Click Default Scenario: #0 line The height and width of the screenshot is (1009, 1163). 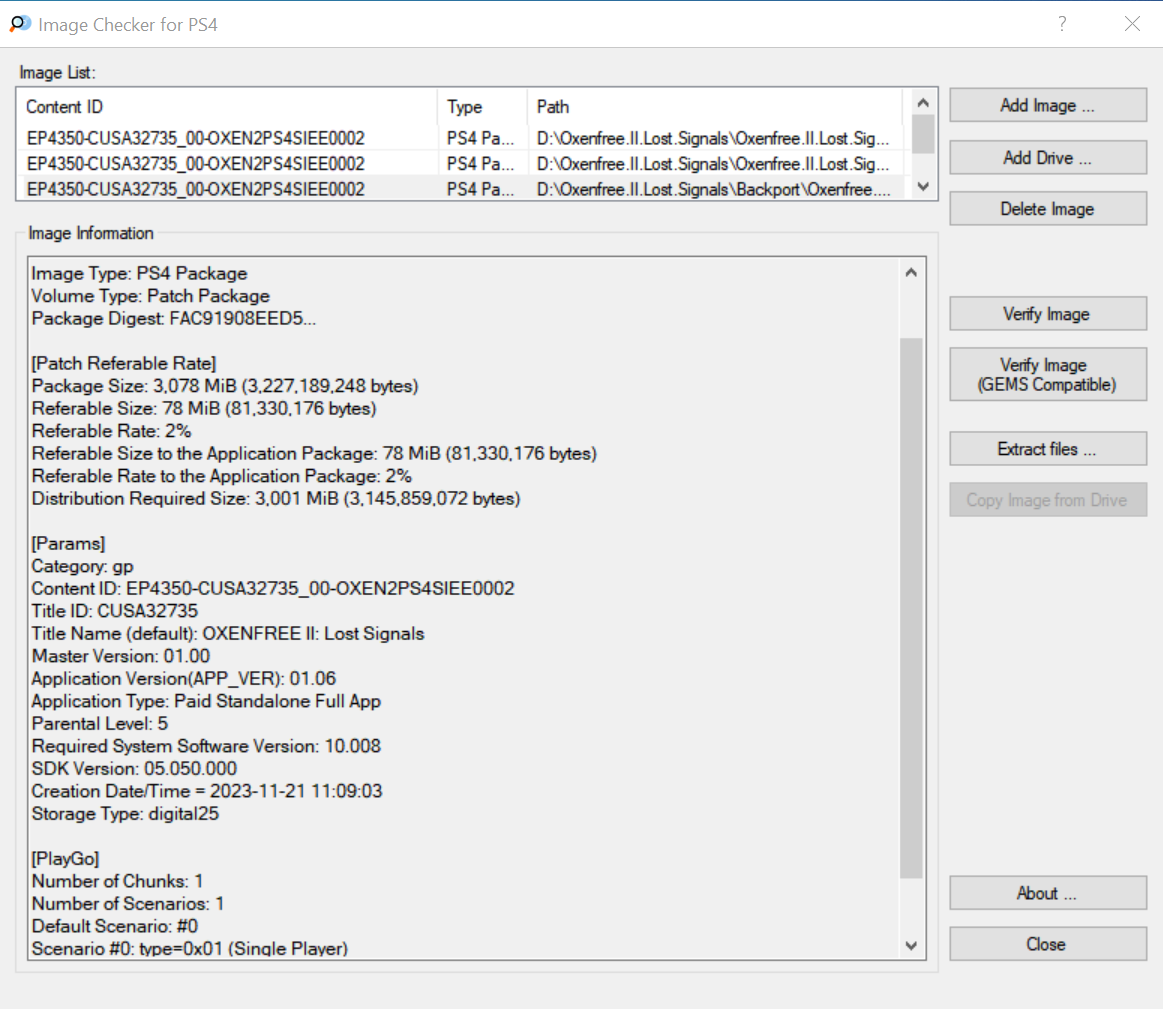pyautogui.click(x=115, y=926)
